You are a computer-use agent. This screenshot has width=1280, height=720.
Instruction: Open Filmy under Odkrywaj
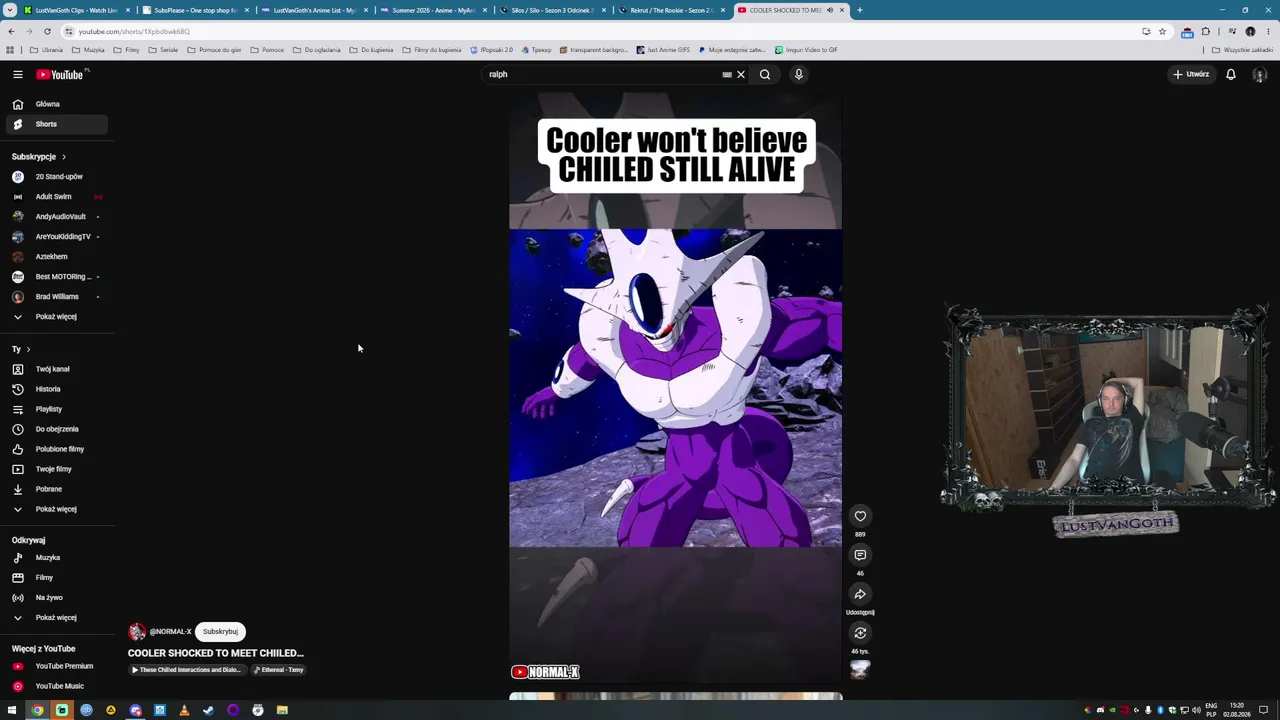coord(56,578)
